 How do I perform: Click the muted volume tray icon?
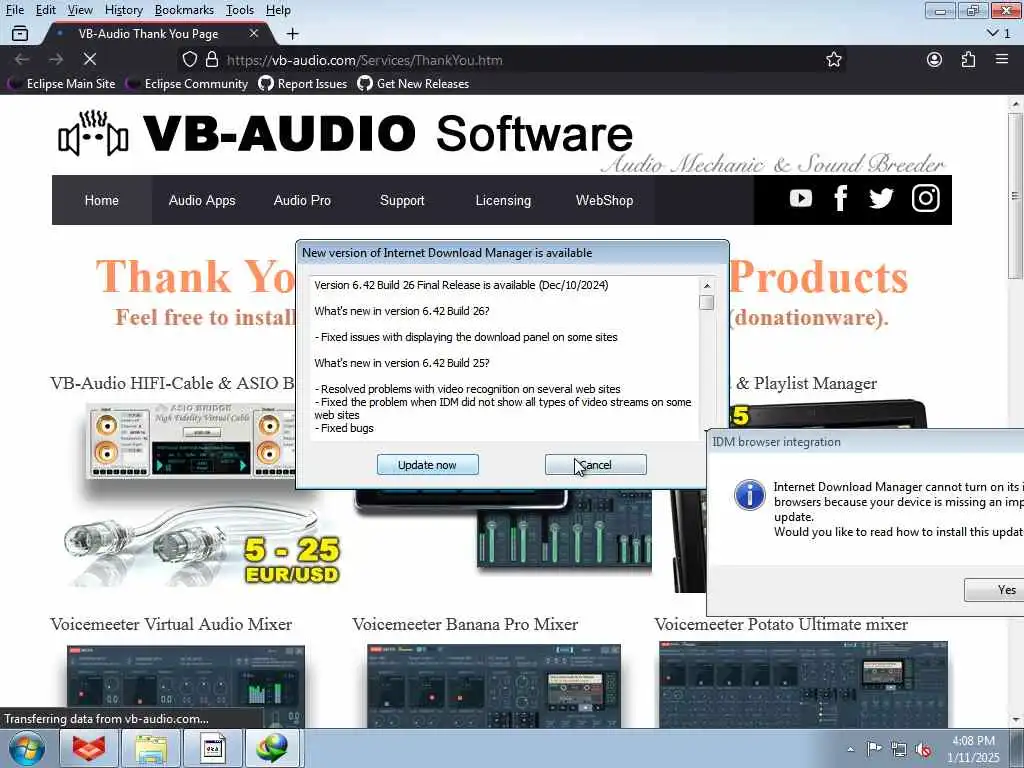click(923, 750)
